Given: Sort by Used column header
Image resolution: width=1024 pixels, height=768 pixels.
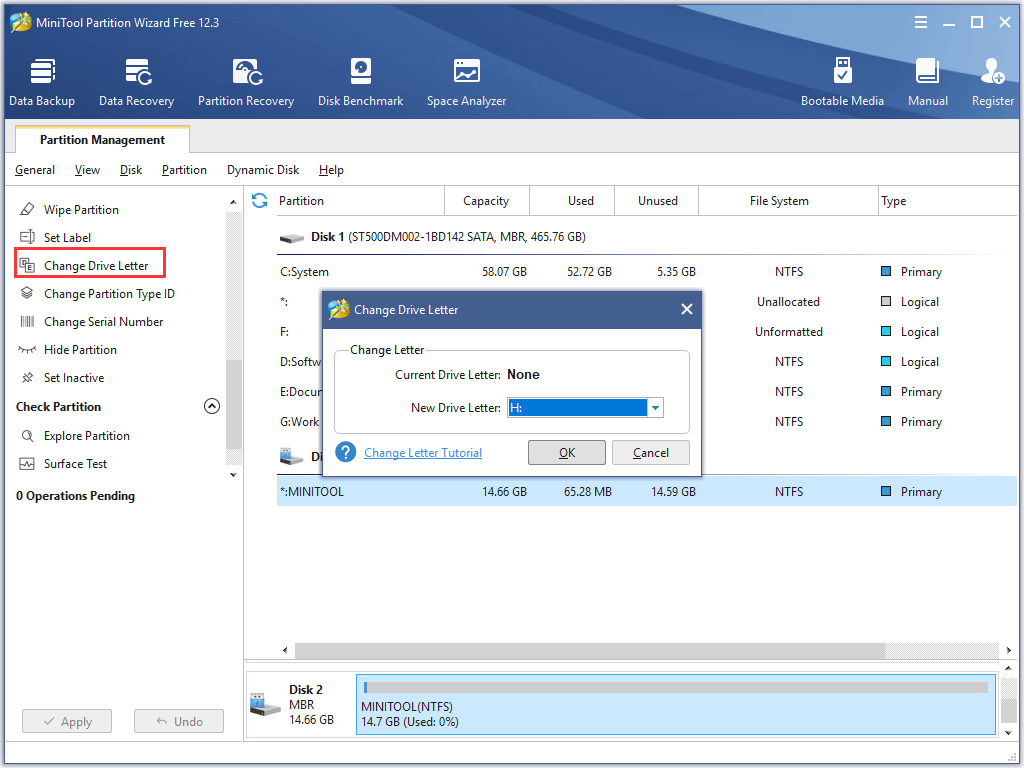Looking at the screenshot, I should tap(571, 200).
